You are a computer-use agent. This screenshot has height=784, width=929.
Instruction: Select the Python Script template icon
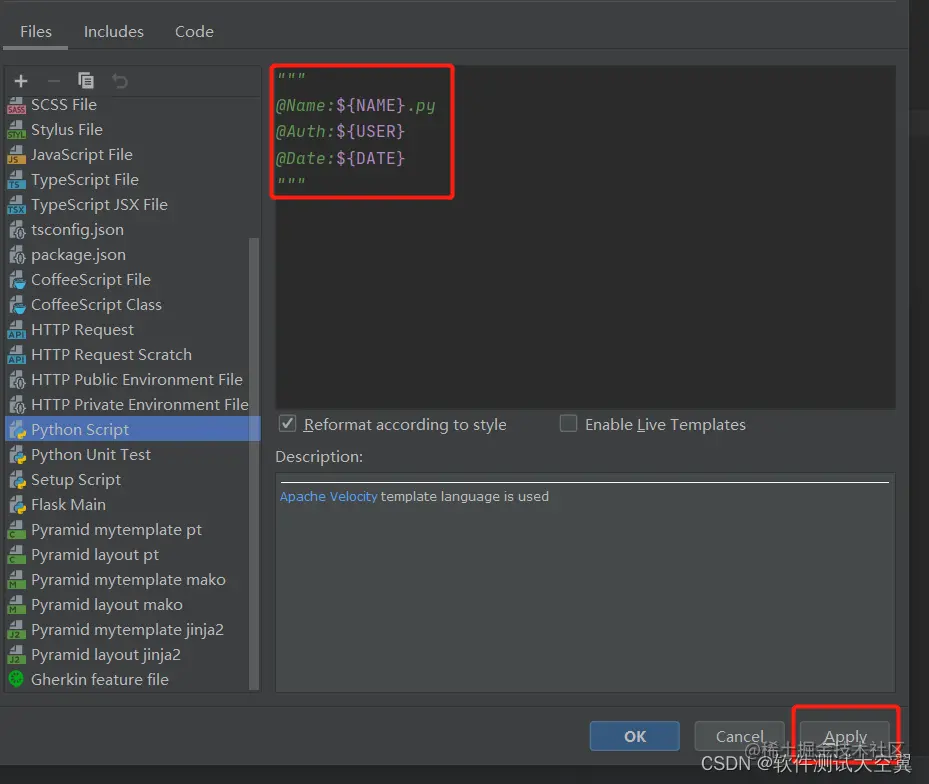[18, 430]
